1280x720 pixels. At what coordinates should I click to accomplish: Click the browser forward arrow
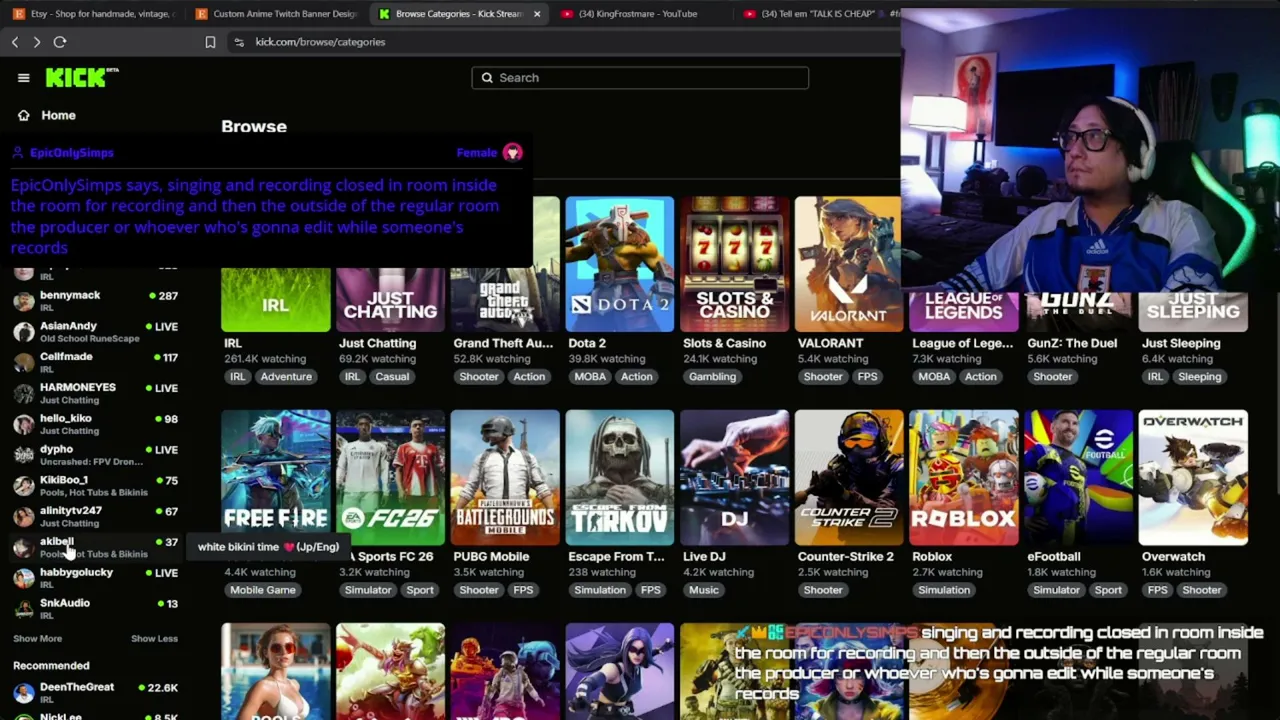37,42
